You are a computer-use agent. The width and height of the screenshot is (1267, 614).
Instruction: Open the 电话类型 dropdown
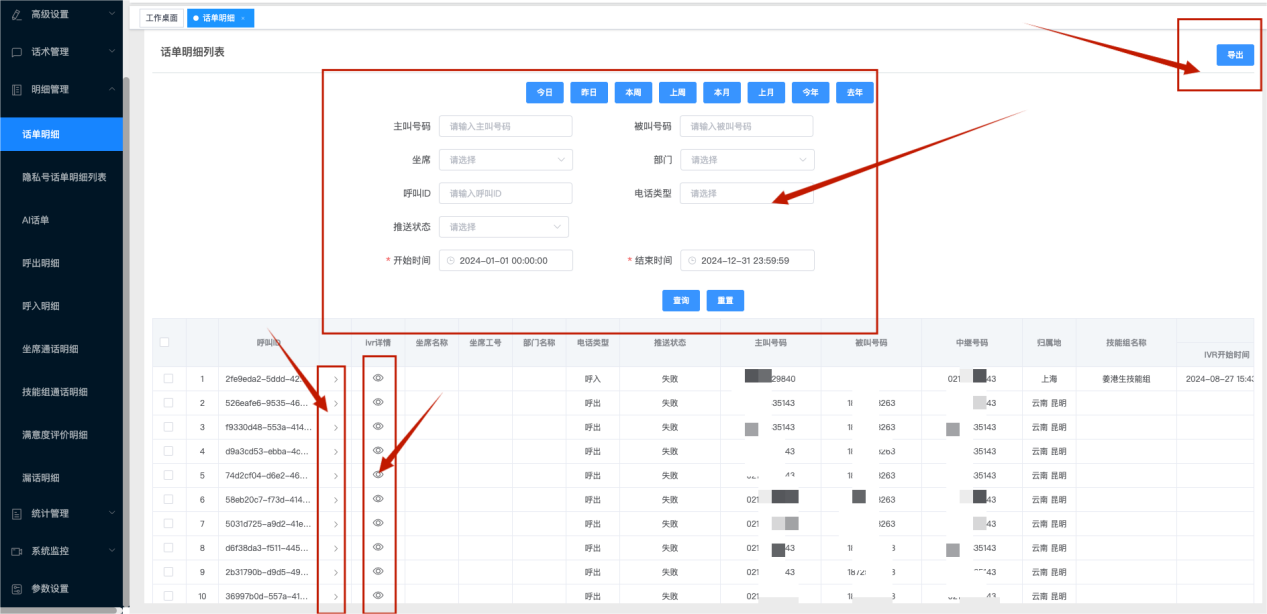pos(747,193)
